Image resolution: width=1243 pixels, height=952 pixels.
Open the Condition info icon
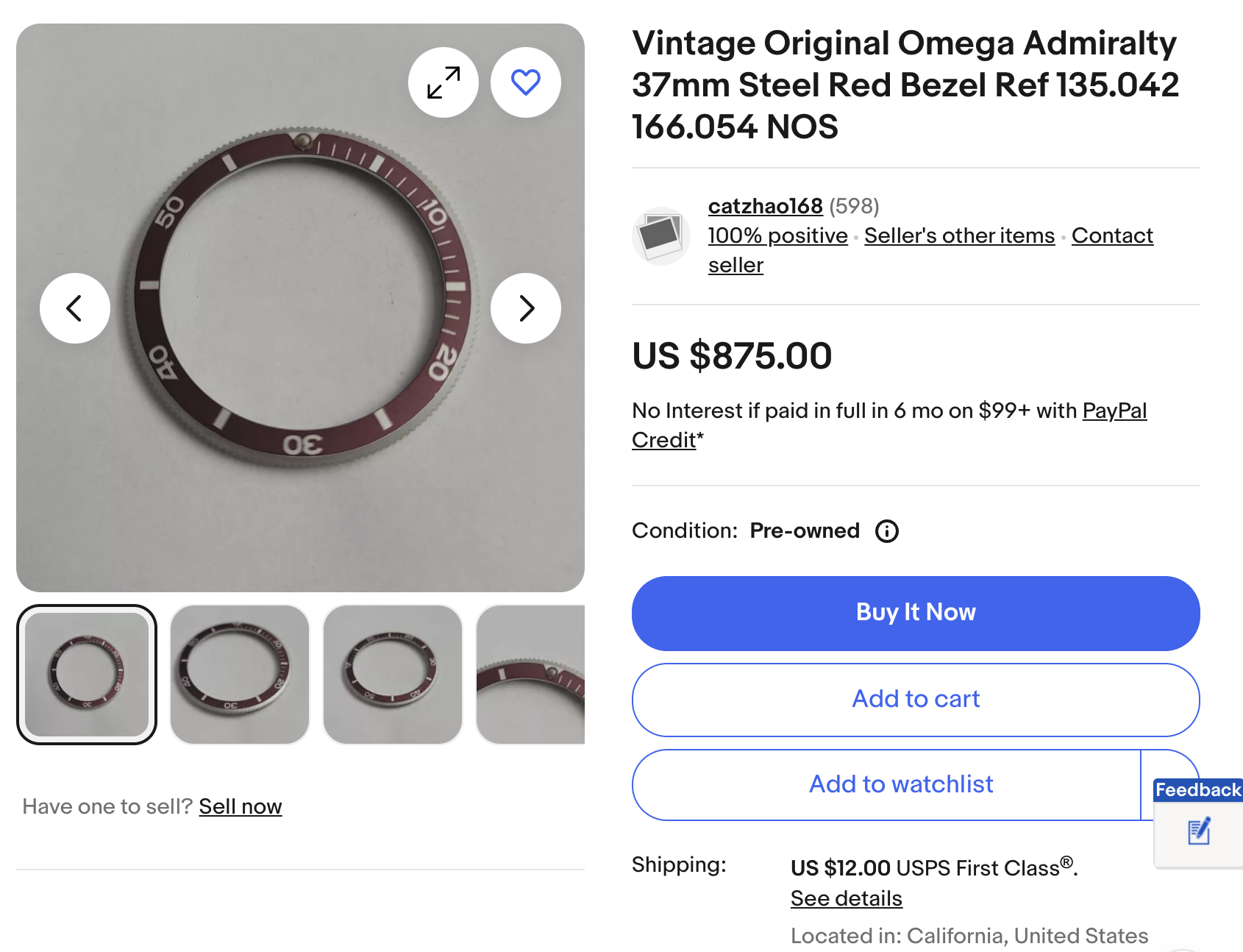pyautogui.click(x=887, y=531)
